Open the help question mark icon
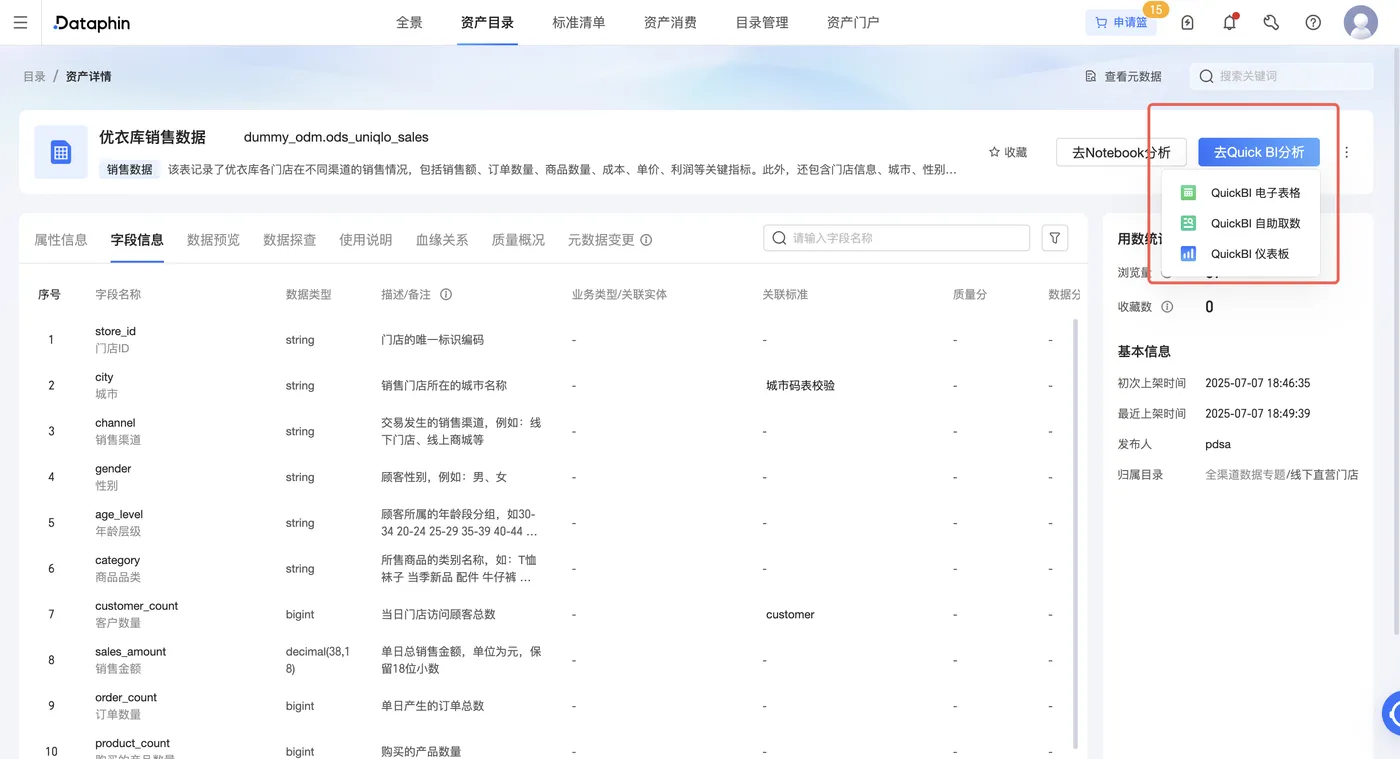This screenshot has width=1400, height=759. coord(1313,23)
